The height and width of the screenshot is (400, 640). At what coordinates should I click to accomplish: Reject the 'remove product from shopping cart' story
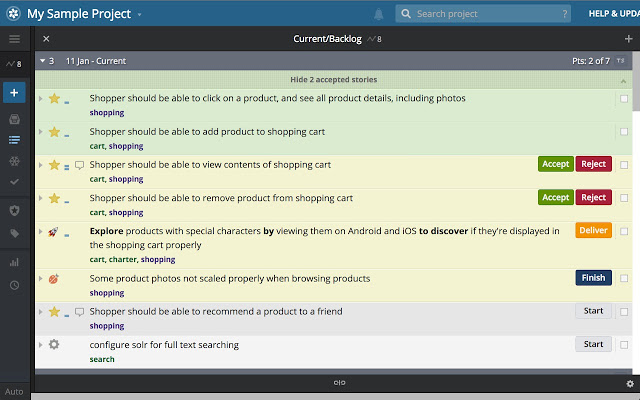tap(593, 198)
